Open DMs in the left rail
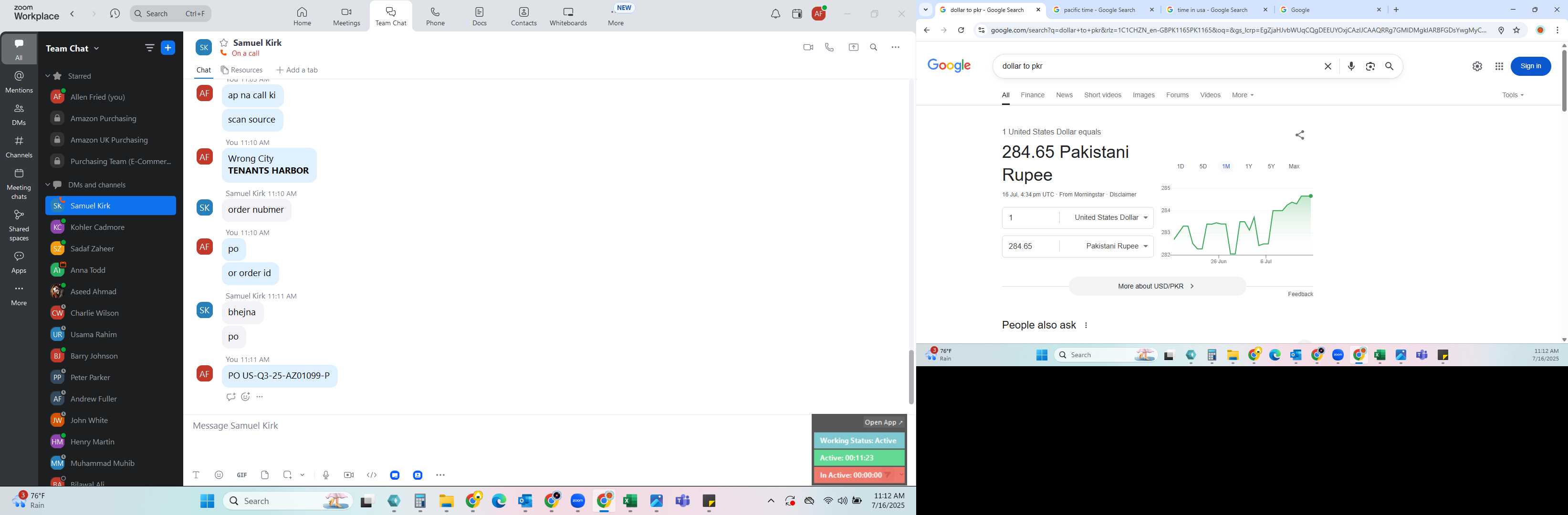Image resolution: width=1568 pixels, height=515 pixels. pyautogui.click(x=19, y=114)
